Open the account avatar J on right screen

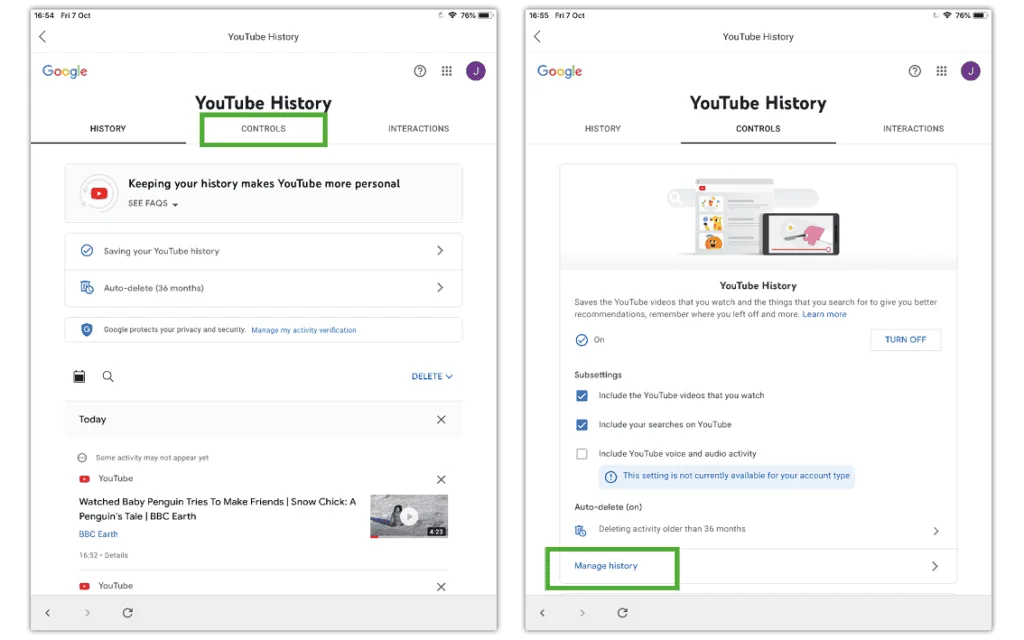[970, 71]
